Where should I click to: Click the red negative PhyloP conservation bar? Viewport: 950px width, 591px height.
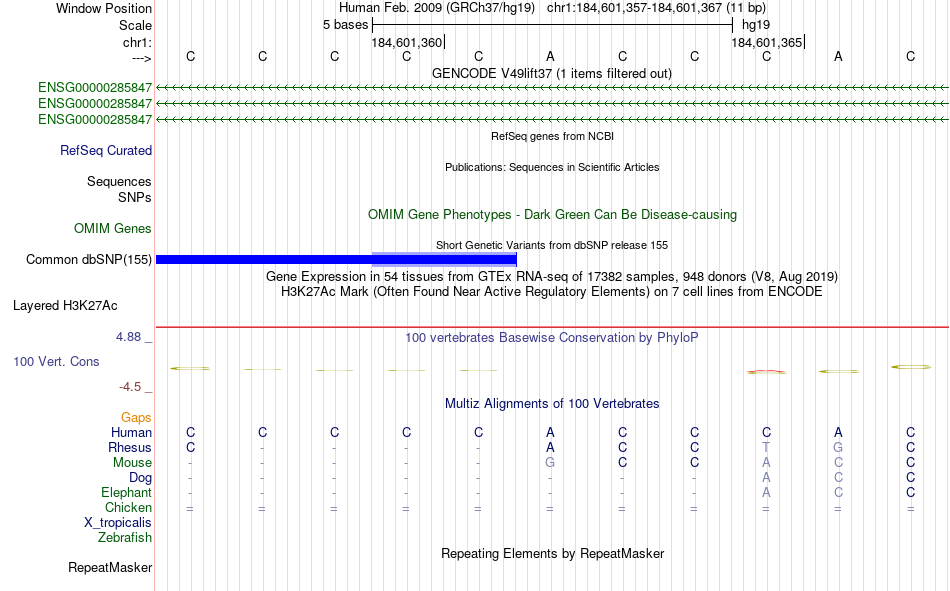[x=766, y=372]
